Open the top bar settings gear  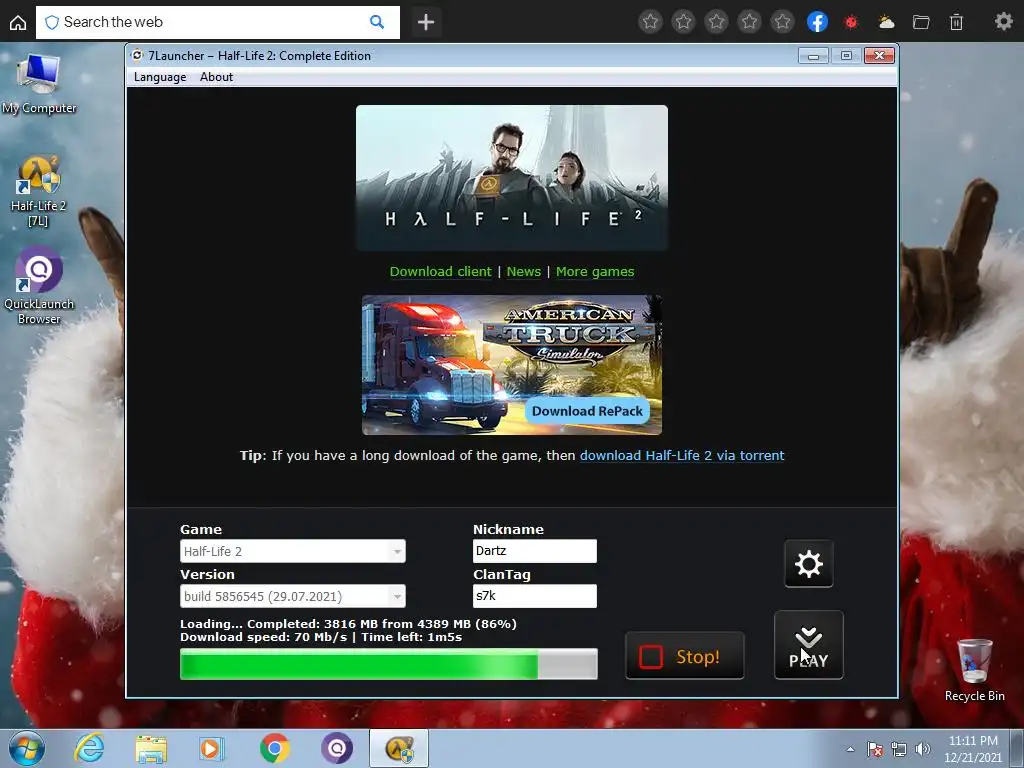pos(1003,22)
